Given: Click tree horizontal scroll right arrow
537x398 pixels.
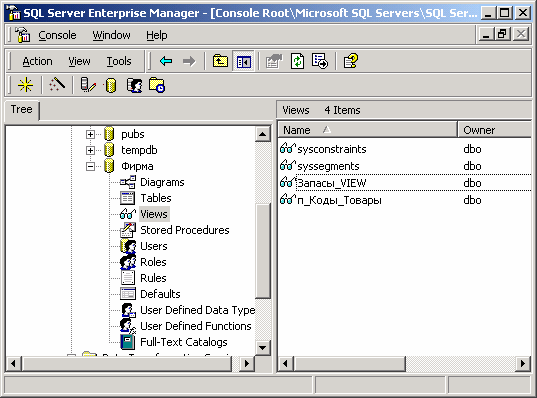Looking at the screenshot, I should click(247, 363).
